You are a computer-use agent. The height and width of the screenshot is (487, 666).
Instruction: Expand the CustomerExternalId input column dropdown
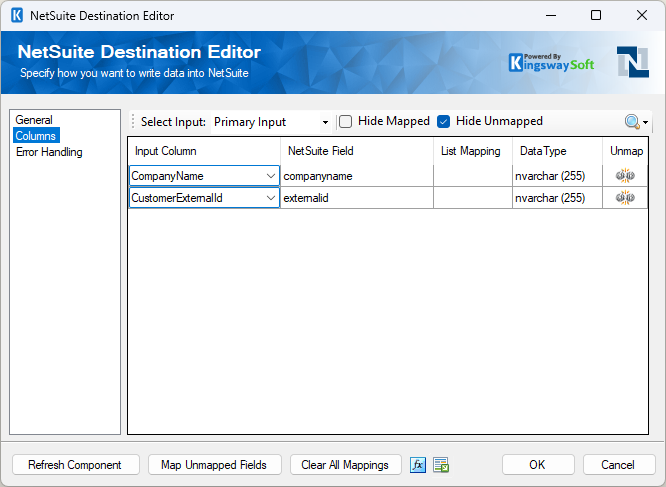[271, 198]
